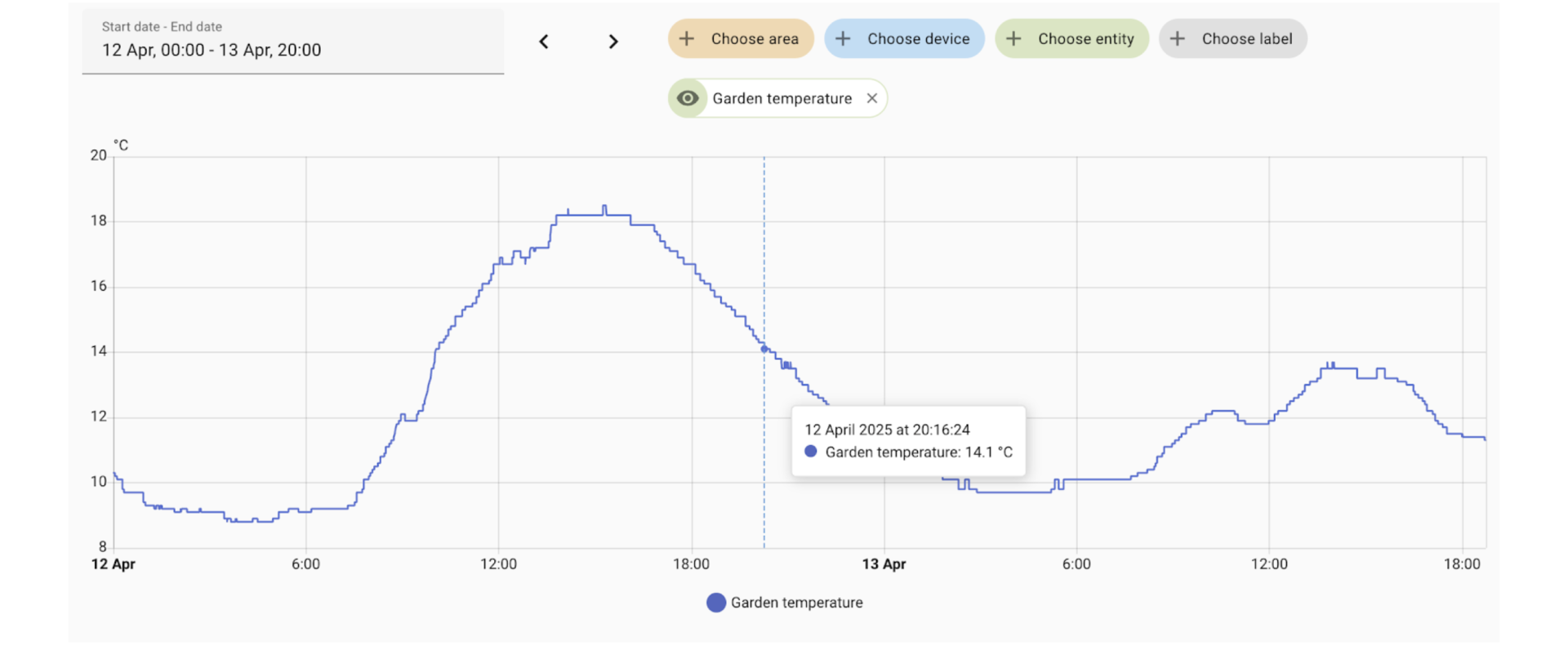Toggle Garden temperature series via legend text
This screenshot has width=1568, height=650.
(796, 603)
